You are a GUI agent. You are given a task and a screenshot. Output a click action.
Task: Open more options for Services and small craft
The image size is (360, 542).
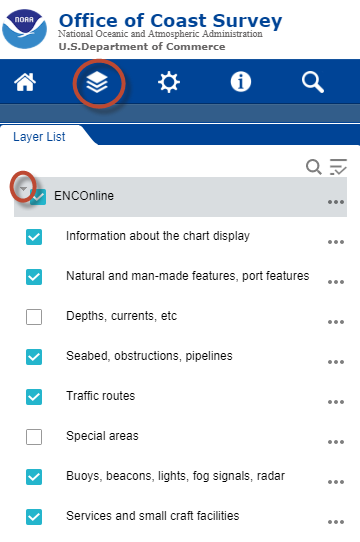335,522
